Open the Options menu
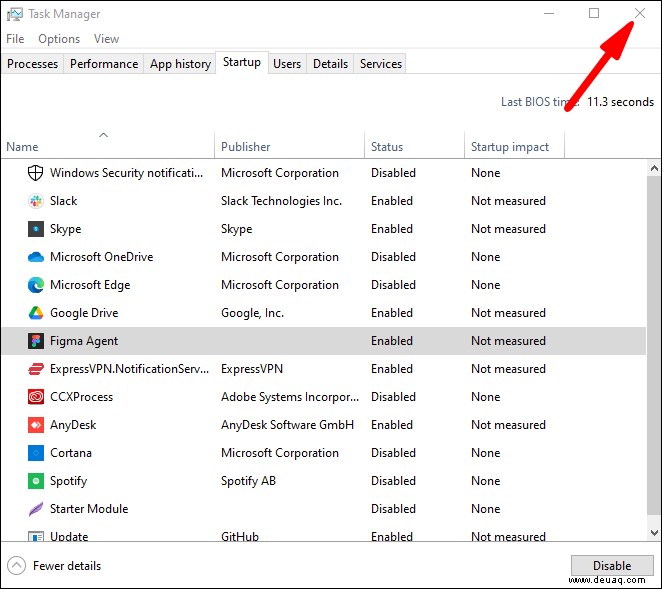Image resolution: width=662 pixels, height=589 pixels. (59, 39)
